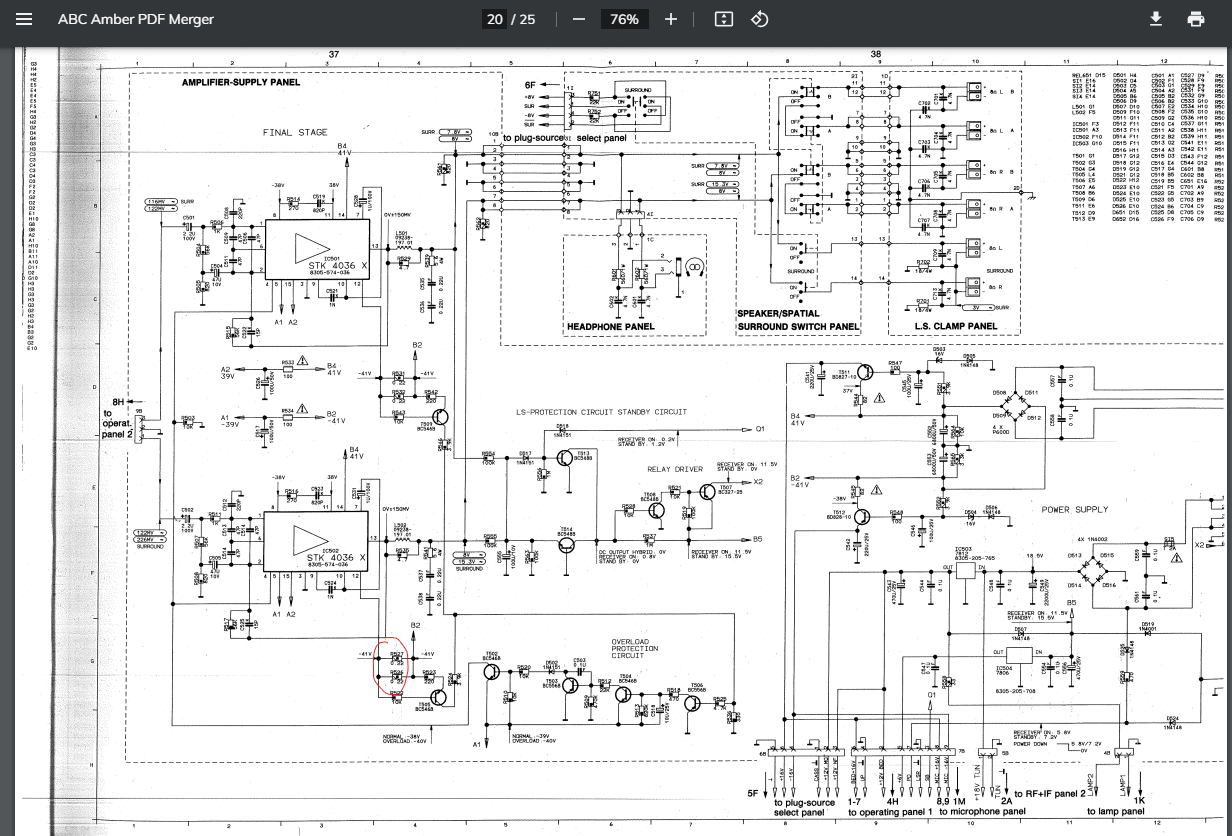The height and width of the screenshot is (836, 1232).
Task: Click the AMPLIFIER-SUPPLY PANEL heading
Action: [x=240, y=83]
